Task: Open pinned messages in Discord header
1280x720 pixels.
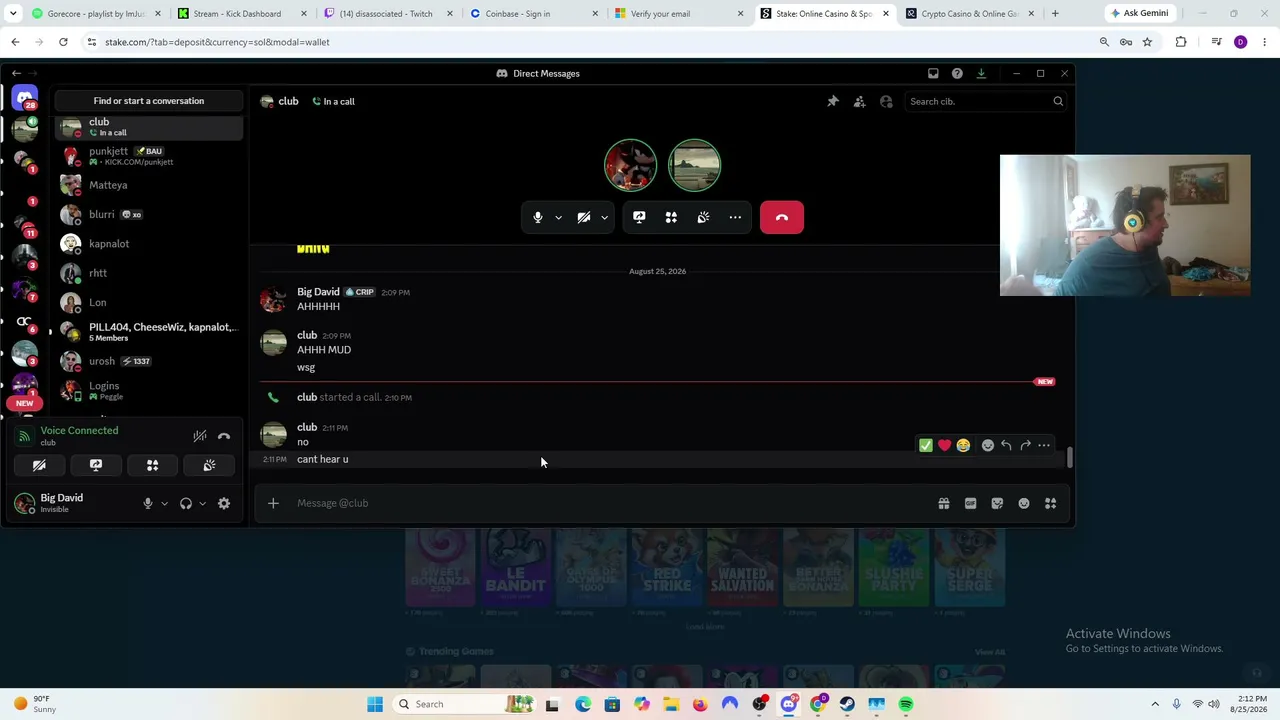Action: [833, 101]
